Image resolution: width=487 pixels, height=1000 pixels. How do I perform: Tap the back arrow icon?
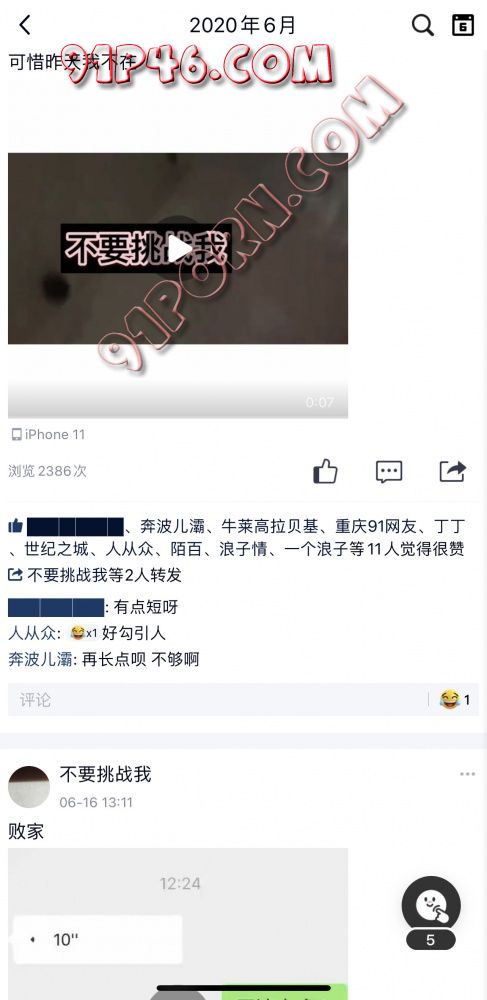coord(25,26)
